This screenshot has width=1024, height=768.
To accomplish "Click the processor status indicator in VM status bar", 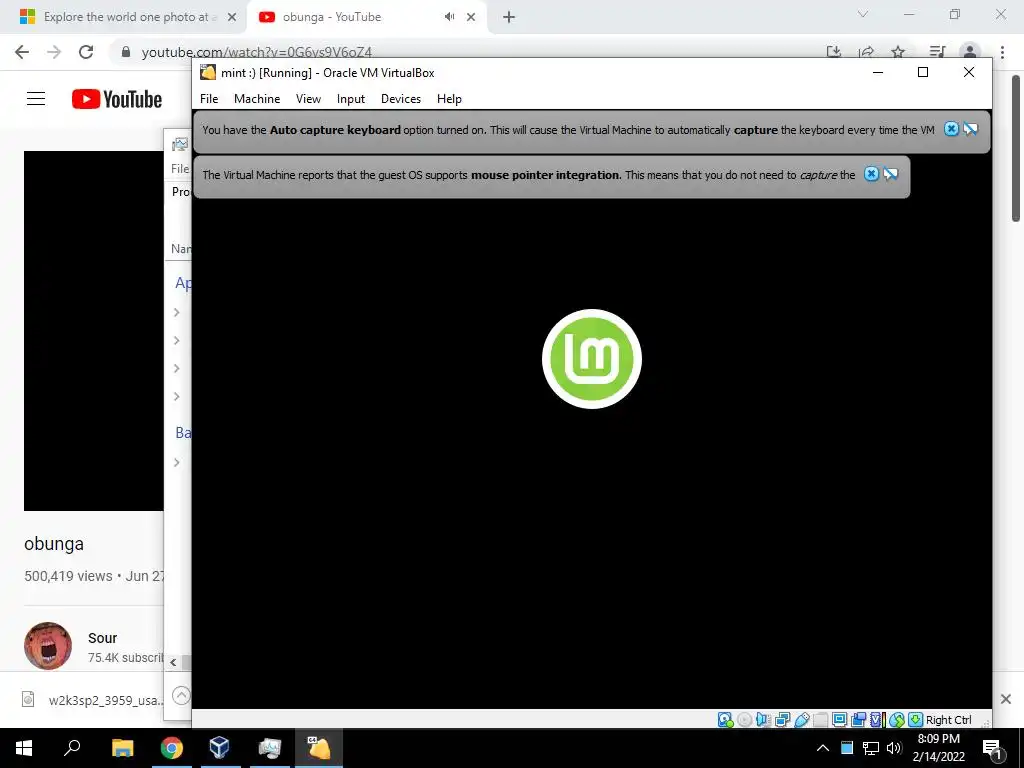I will tap(878, 720).
